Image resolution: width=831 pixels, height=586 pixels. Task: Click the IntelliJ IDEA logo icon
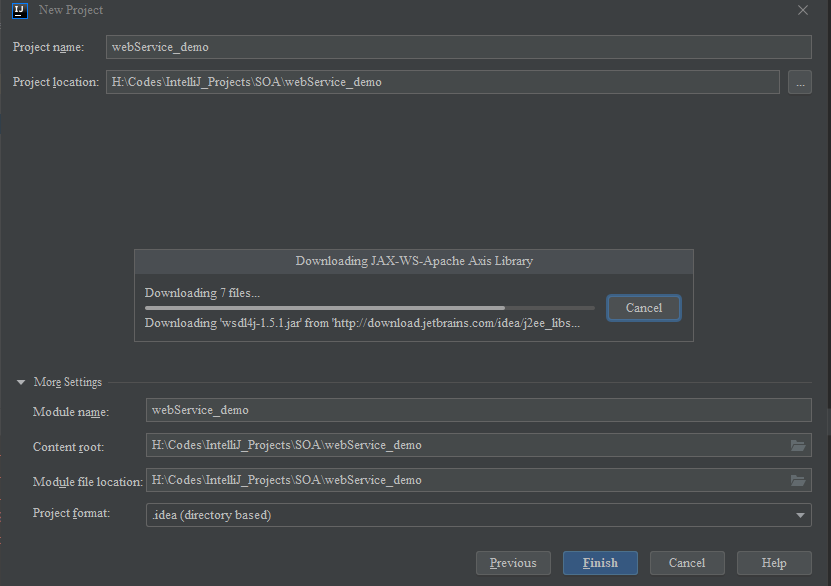coord(20,10)
